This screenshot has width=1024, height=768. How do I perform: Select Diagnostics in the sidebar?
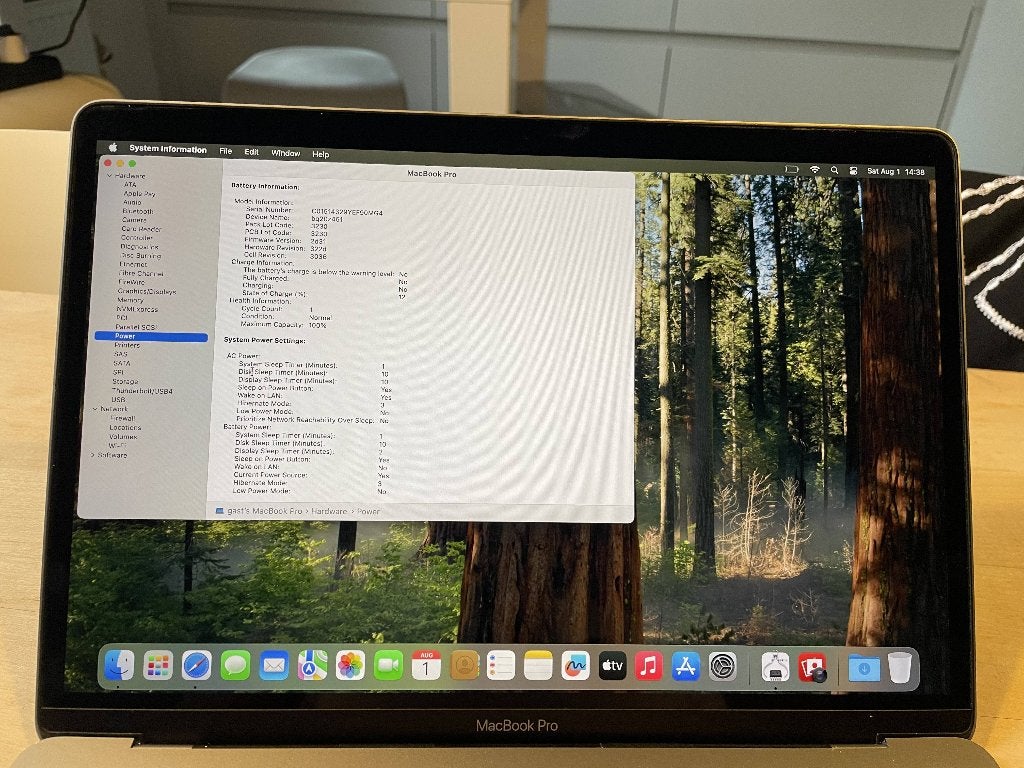coord(139,247)
